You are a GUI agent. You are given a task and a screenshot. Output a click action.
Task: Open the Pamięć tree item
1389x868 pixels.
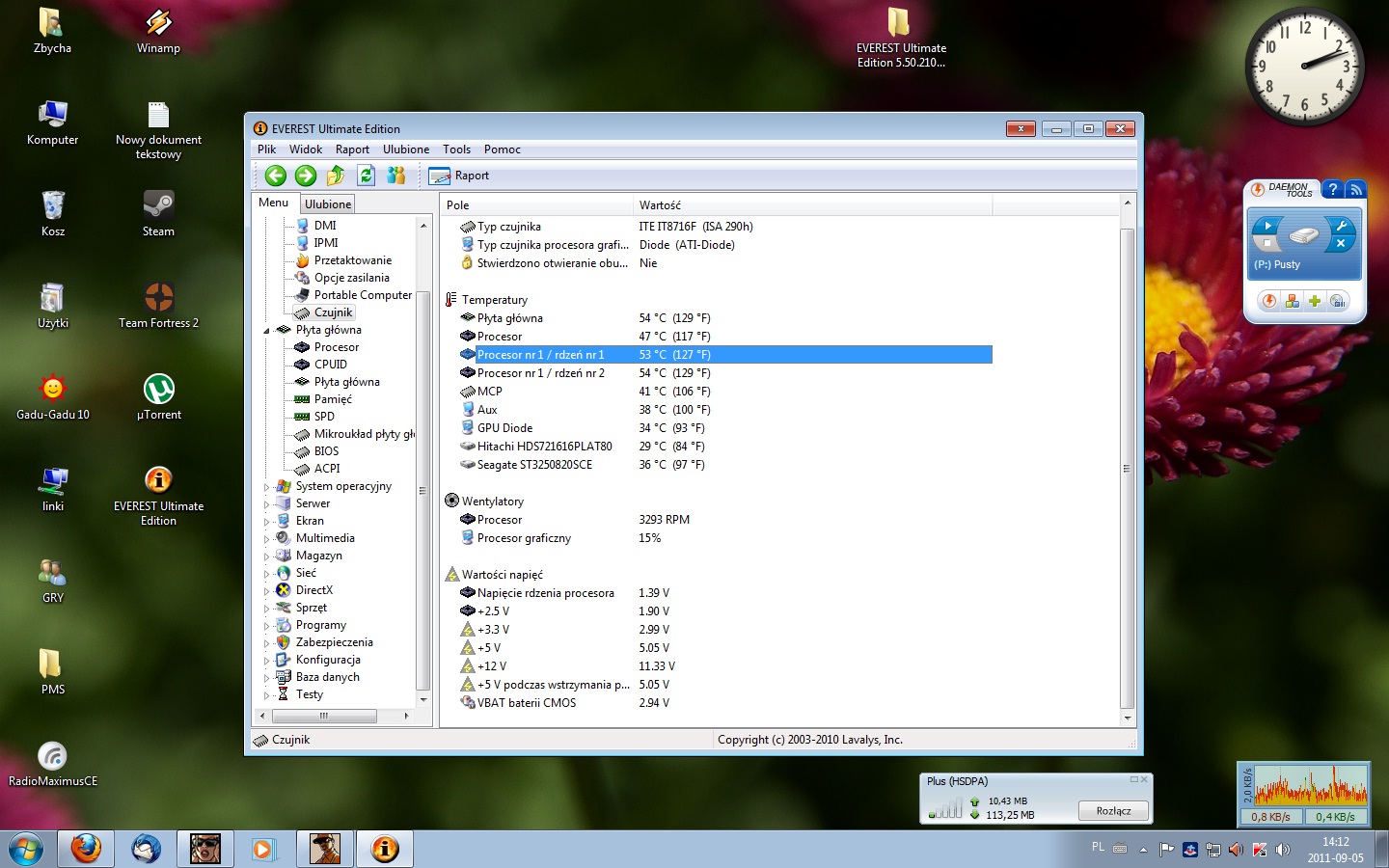[x=333, y=399]
